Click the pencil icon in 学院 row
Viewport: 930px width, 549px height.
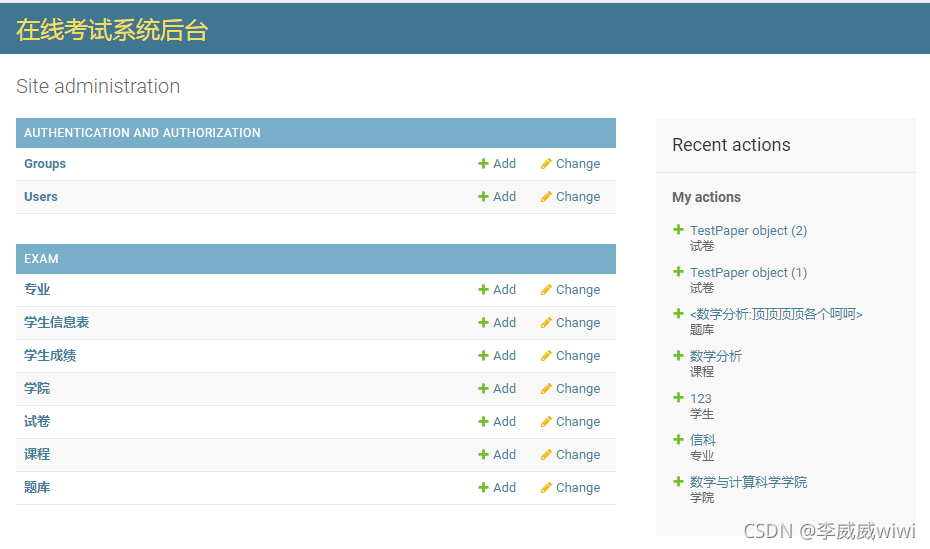click(546, 389)
